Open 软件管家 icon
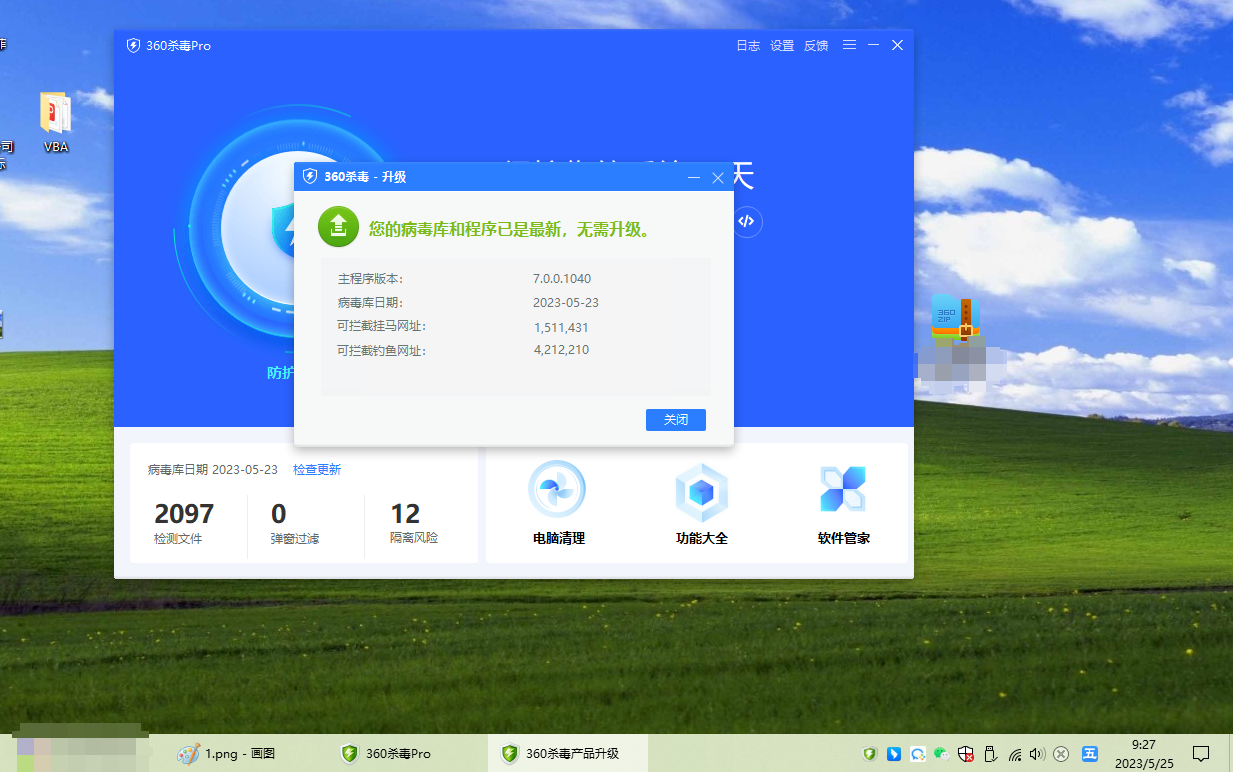Viewport: 1233px width, 772px height. [x=843, y=489]
